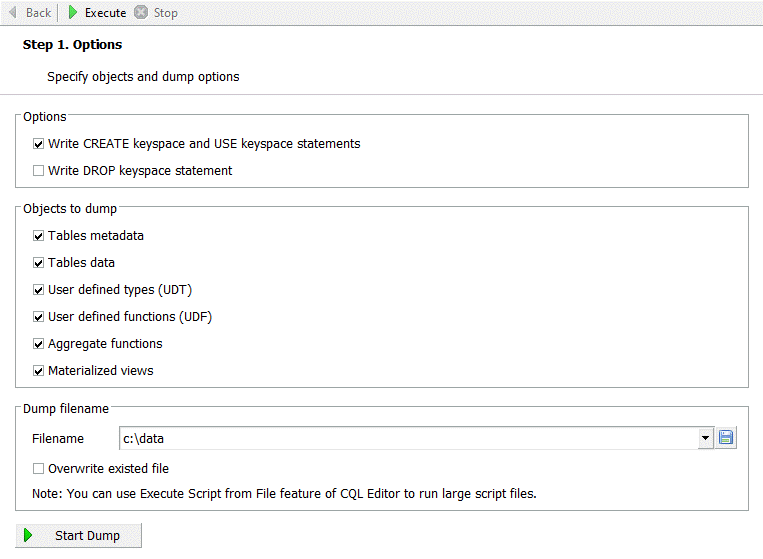The image size is (763, 559).
Task: Click into the Filename text field
Action: pos(400,438)
